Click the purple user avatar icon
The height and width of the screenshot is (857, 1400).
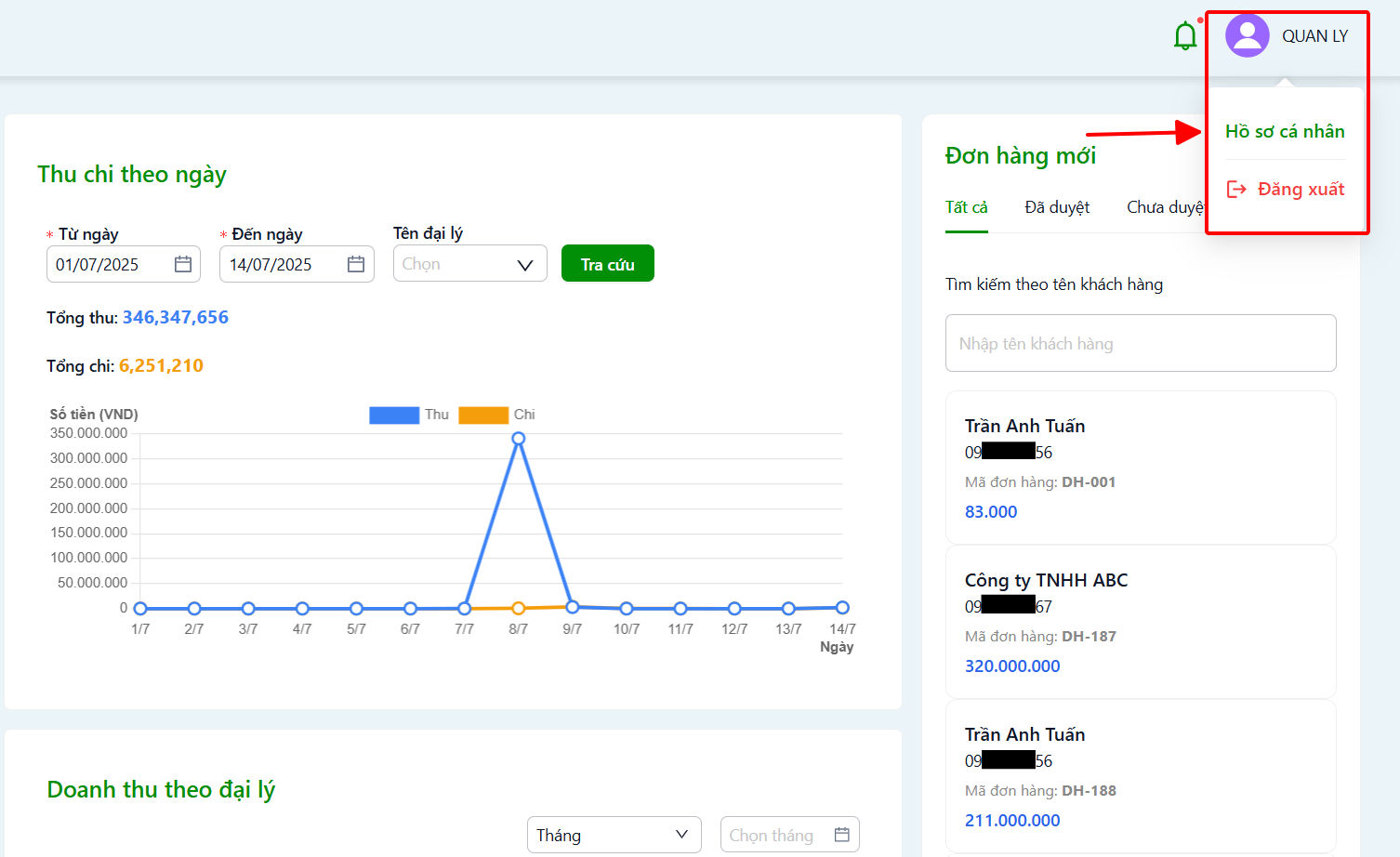pyautogui.click(x=1248, y=35)
